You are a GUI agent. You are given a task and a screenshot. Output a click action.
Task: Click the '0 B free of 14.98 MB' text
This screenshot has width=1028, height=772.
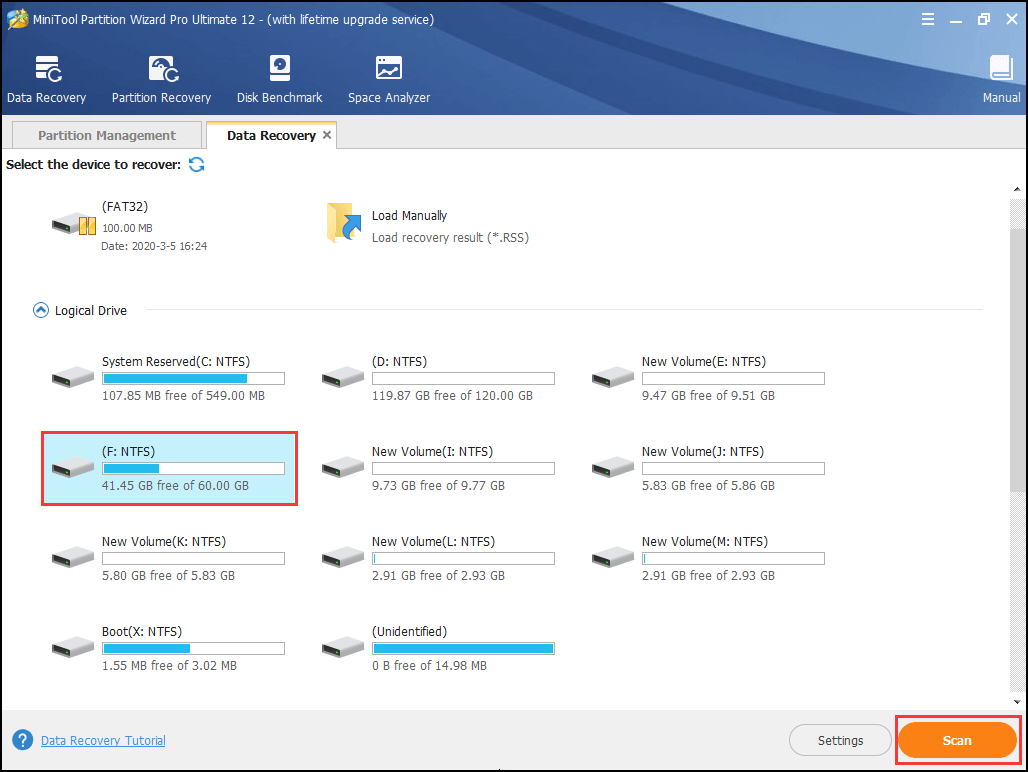coord(429,665)
